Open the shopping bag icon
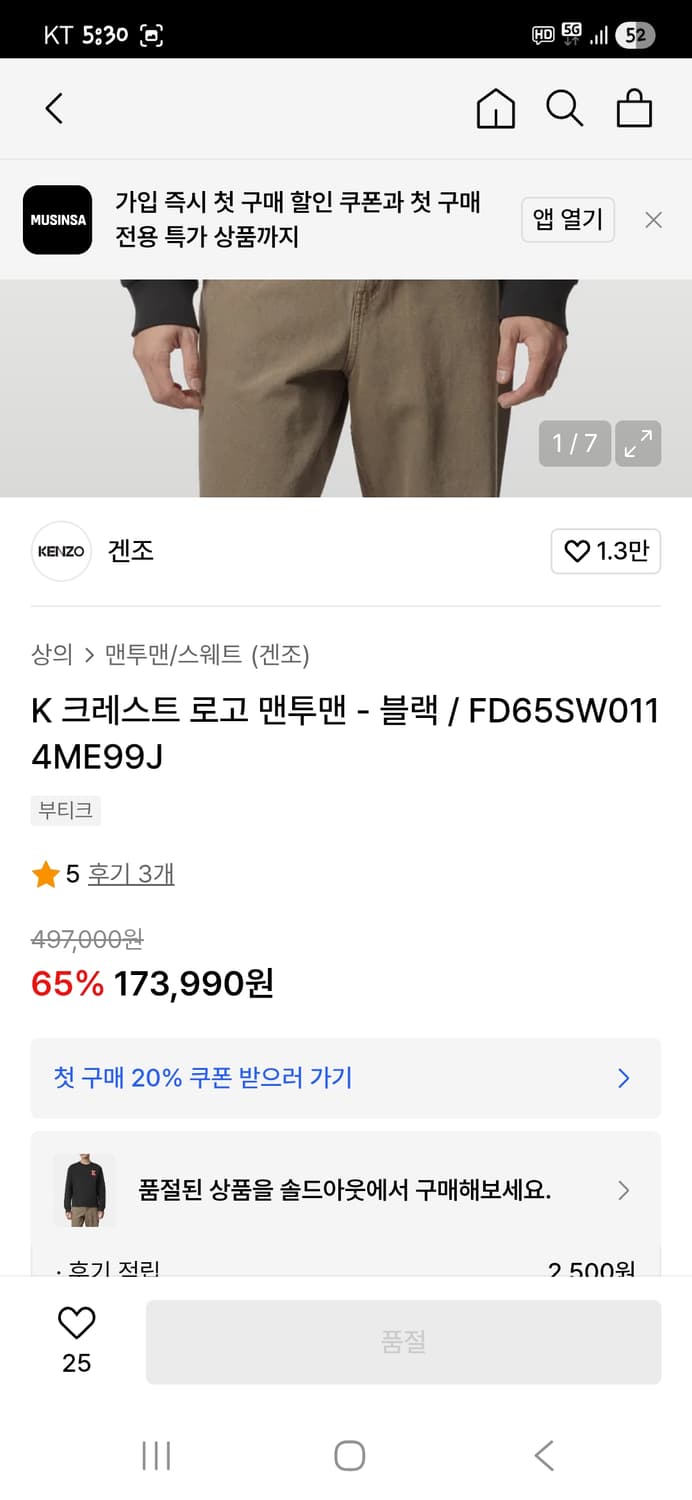The width and height of the screenshot is (692, 1500). pyautogui.click(x=634, y=108)
